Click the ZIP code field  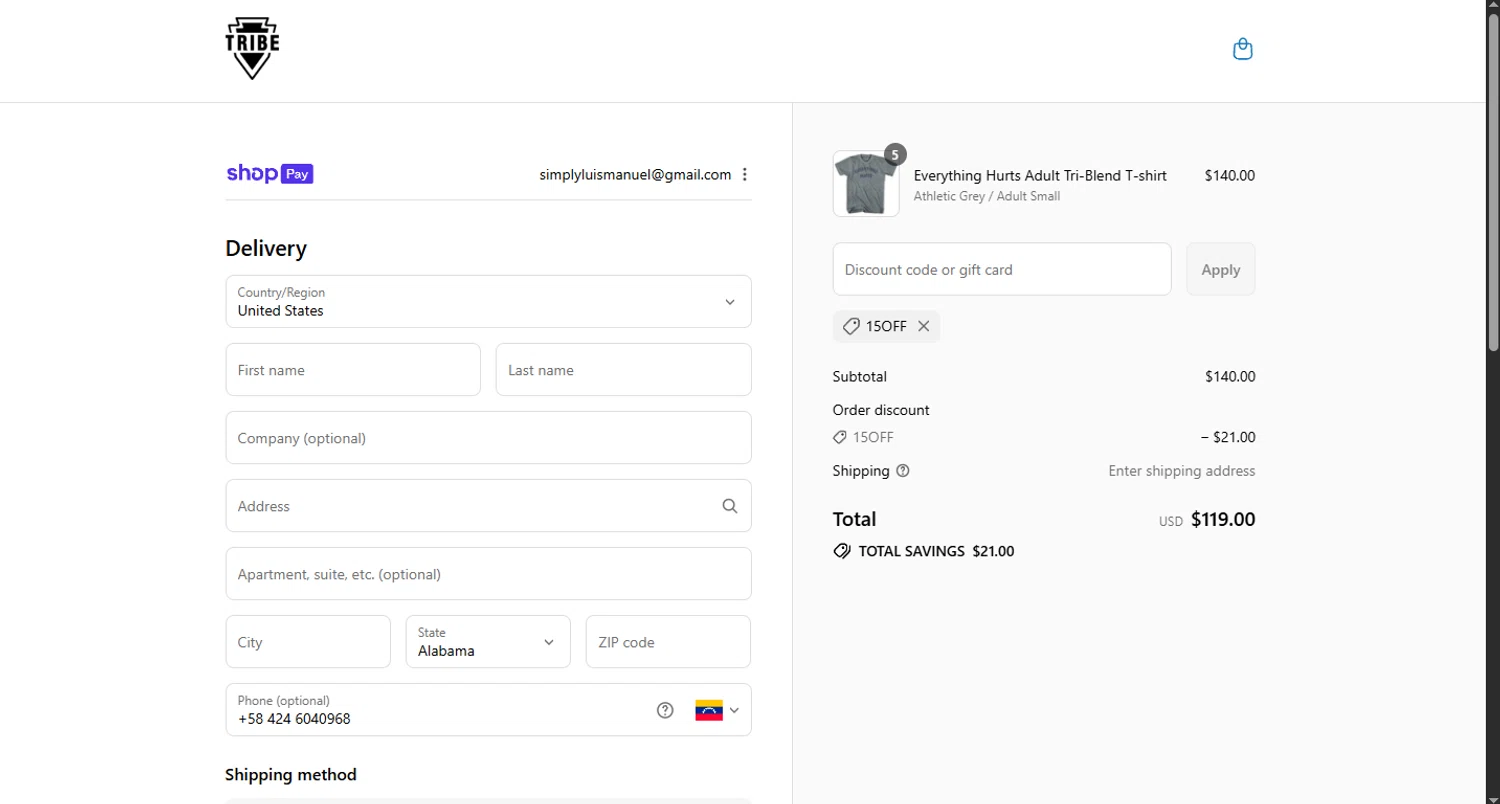click(668, 641)
